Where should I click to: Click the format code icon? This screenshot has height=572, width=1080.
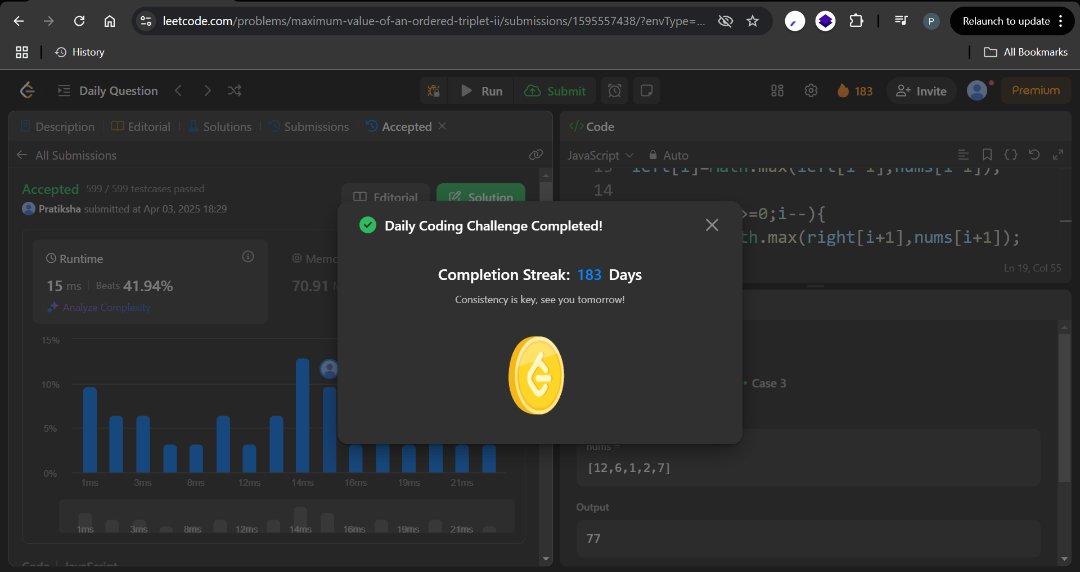point(964,155)
